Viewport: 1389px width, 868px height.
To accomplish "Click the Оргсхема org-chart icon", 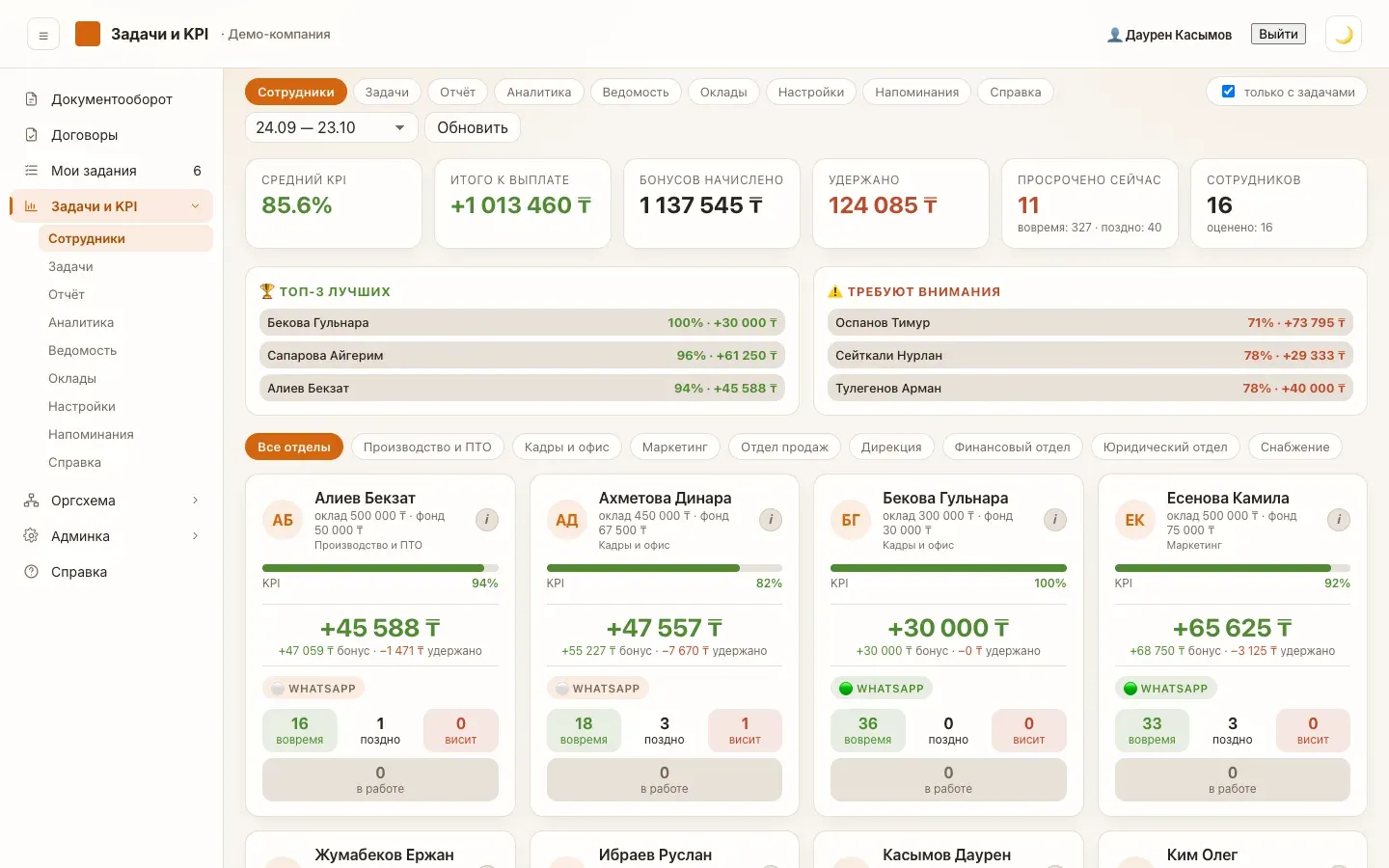I will tap(31, 501).
